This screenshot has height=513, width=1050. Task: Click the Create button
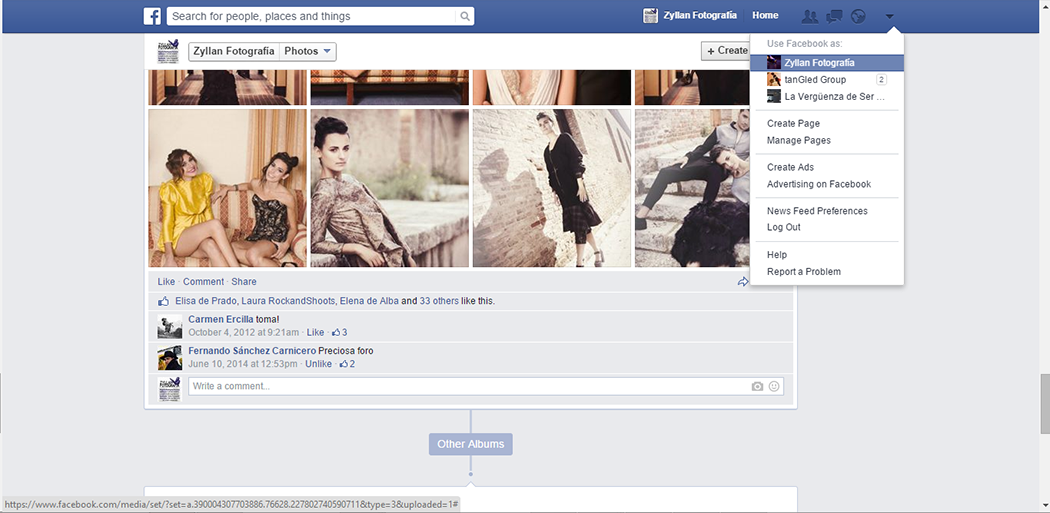coord(725,50)
